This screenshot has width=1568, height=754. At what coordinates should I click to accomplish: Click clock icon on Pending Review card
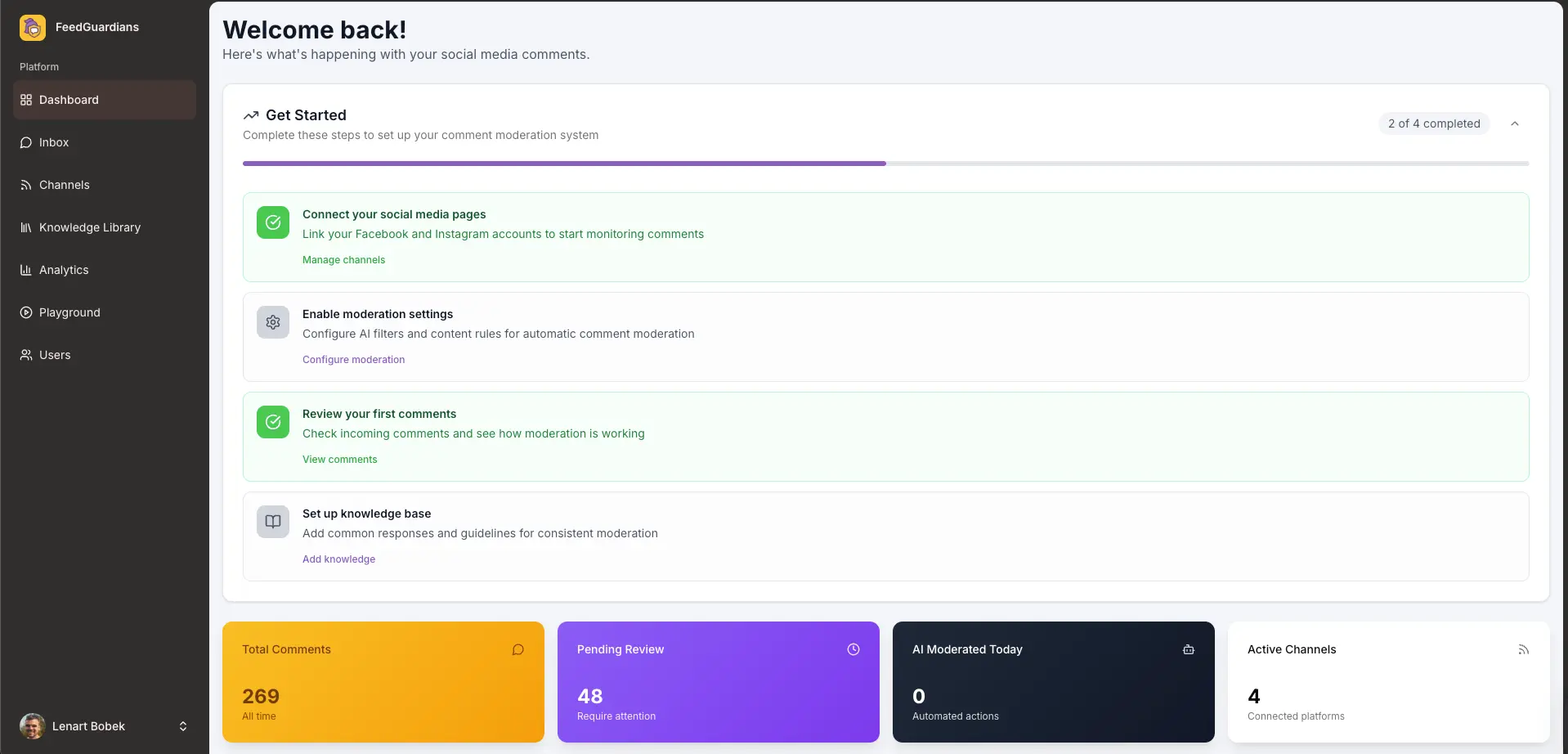[853, 649]
